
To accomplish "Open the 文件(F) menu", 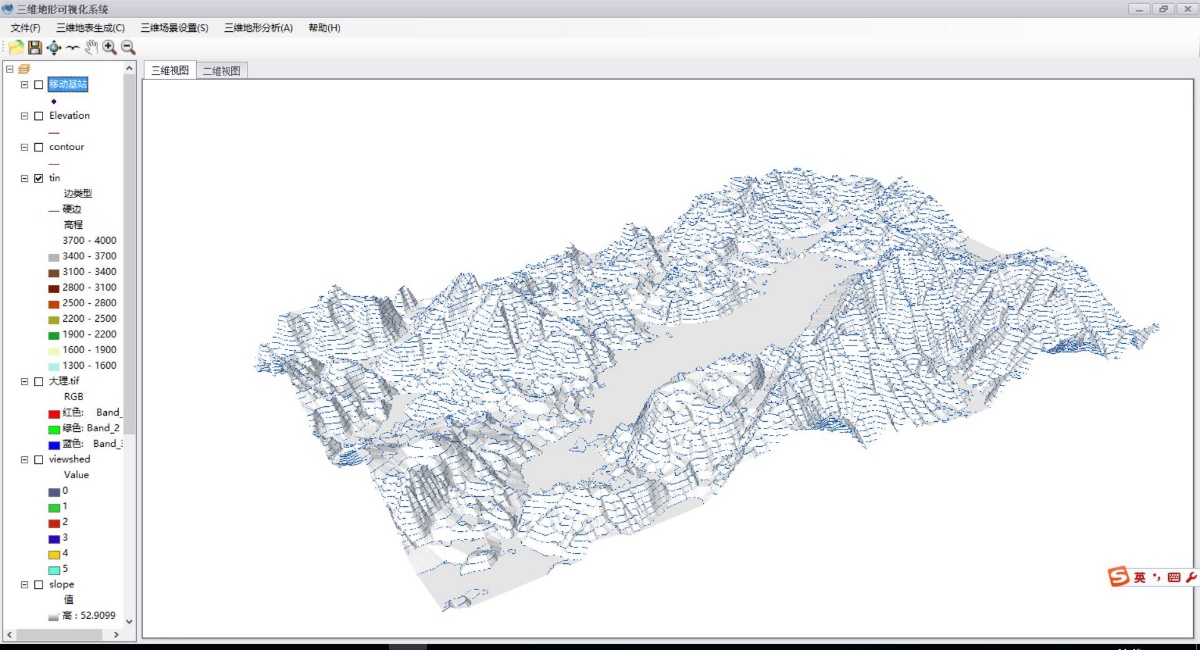I will point(25,28).
